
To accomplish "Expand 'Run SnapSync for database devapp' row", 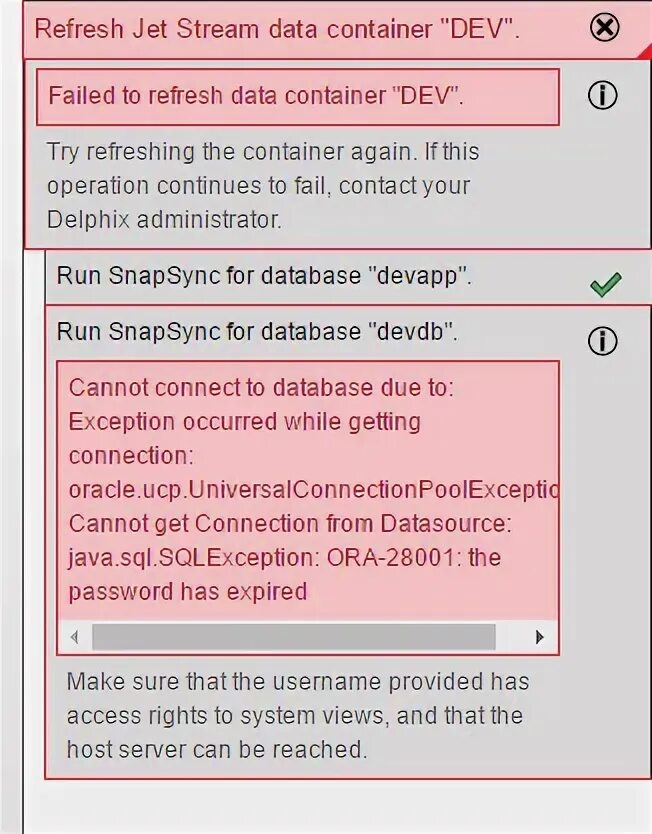I will coord(263,277).
